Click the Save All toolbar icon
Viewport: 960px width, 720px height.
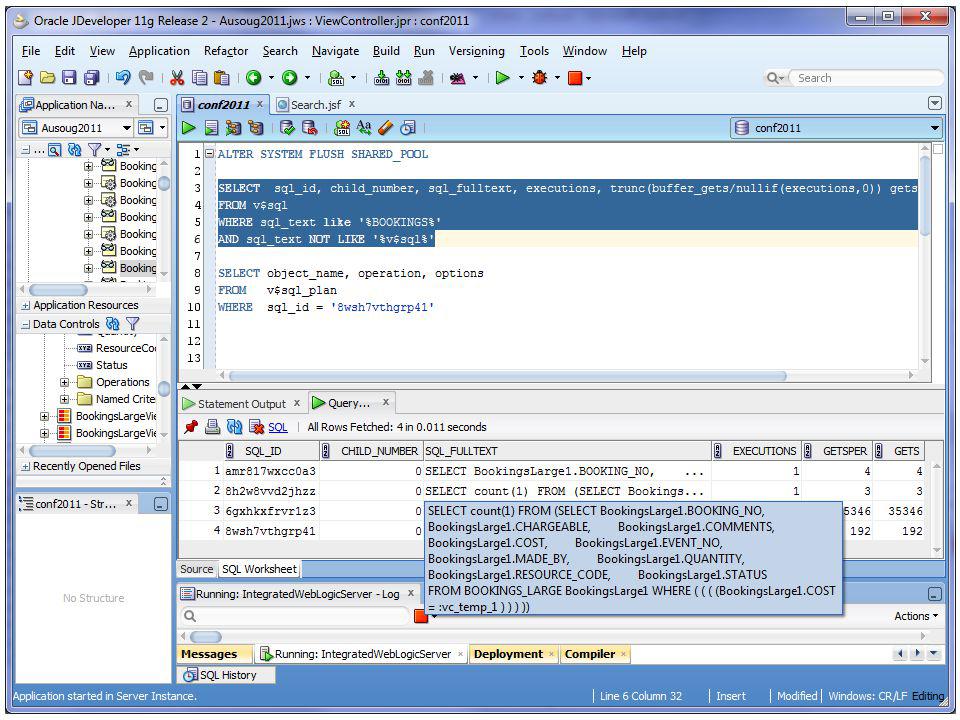[x=91, y=78]
